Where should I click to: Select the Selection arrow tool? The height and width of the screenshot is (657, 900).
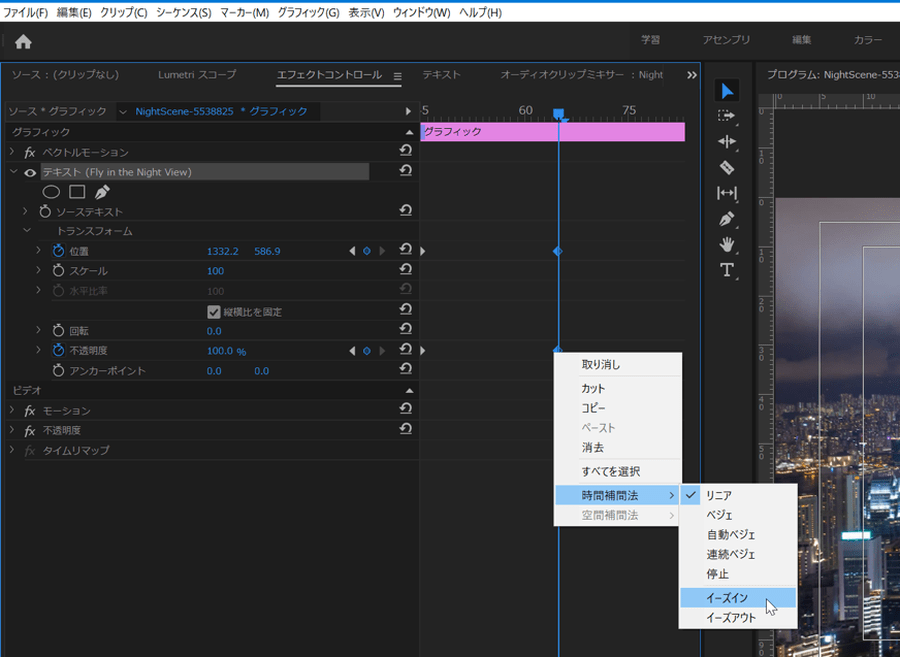[x=727, y=91]
